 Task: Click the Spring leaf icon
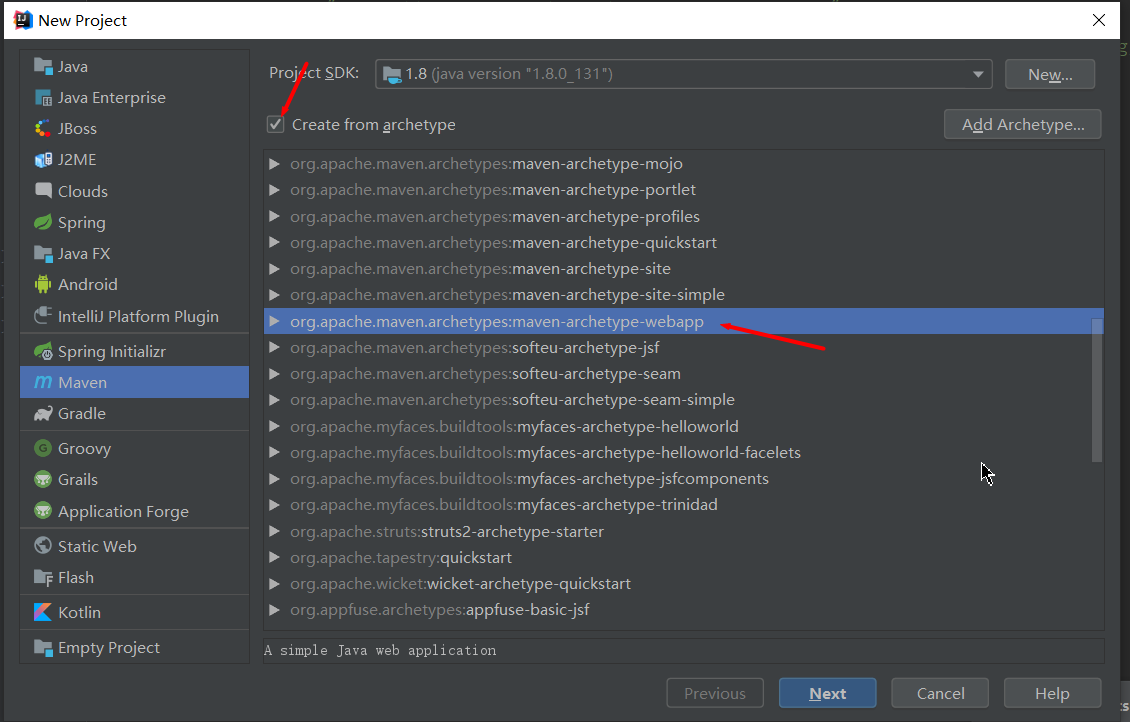click(43, 222)
